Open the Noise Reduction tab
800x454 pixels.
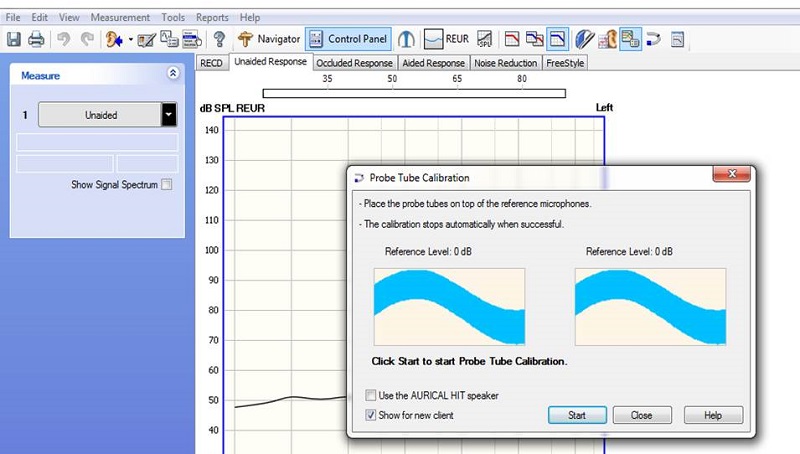pos(506,63)
